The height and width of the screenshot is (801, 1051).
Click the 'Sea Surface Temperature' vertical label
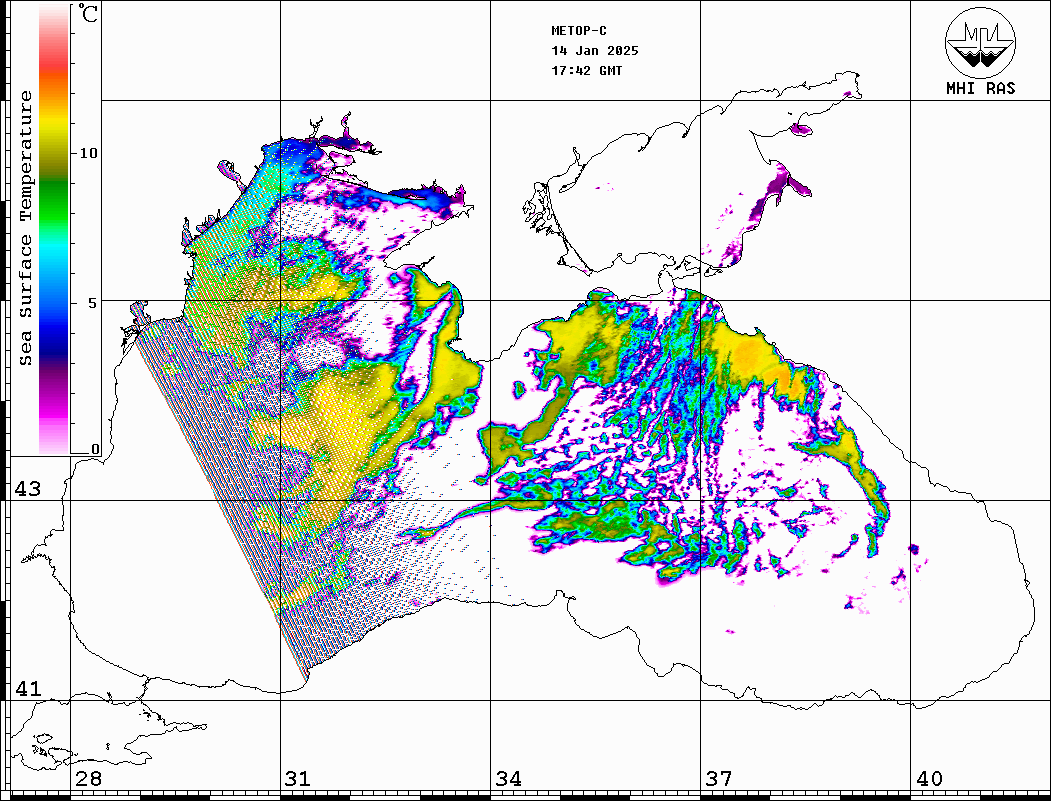click(x=25, y=228)
